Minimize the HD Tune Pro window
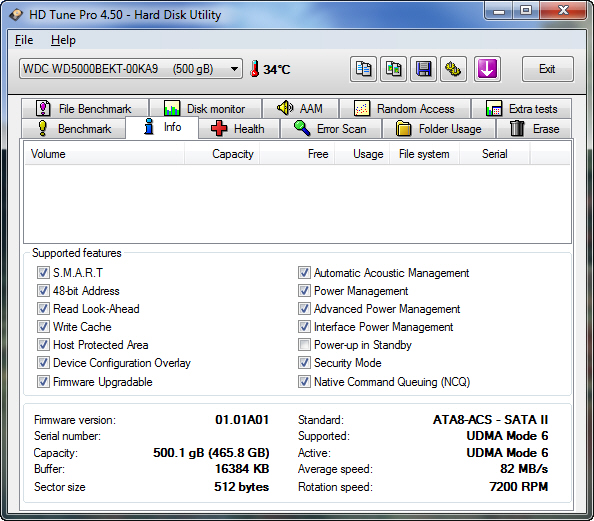 coord(499,11)
